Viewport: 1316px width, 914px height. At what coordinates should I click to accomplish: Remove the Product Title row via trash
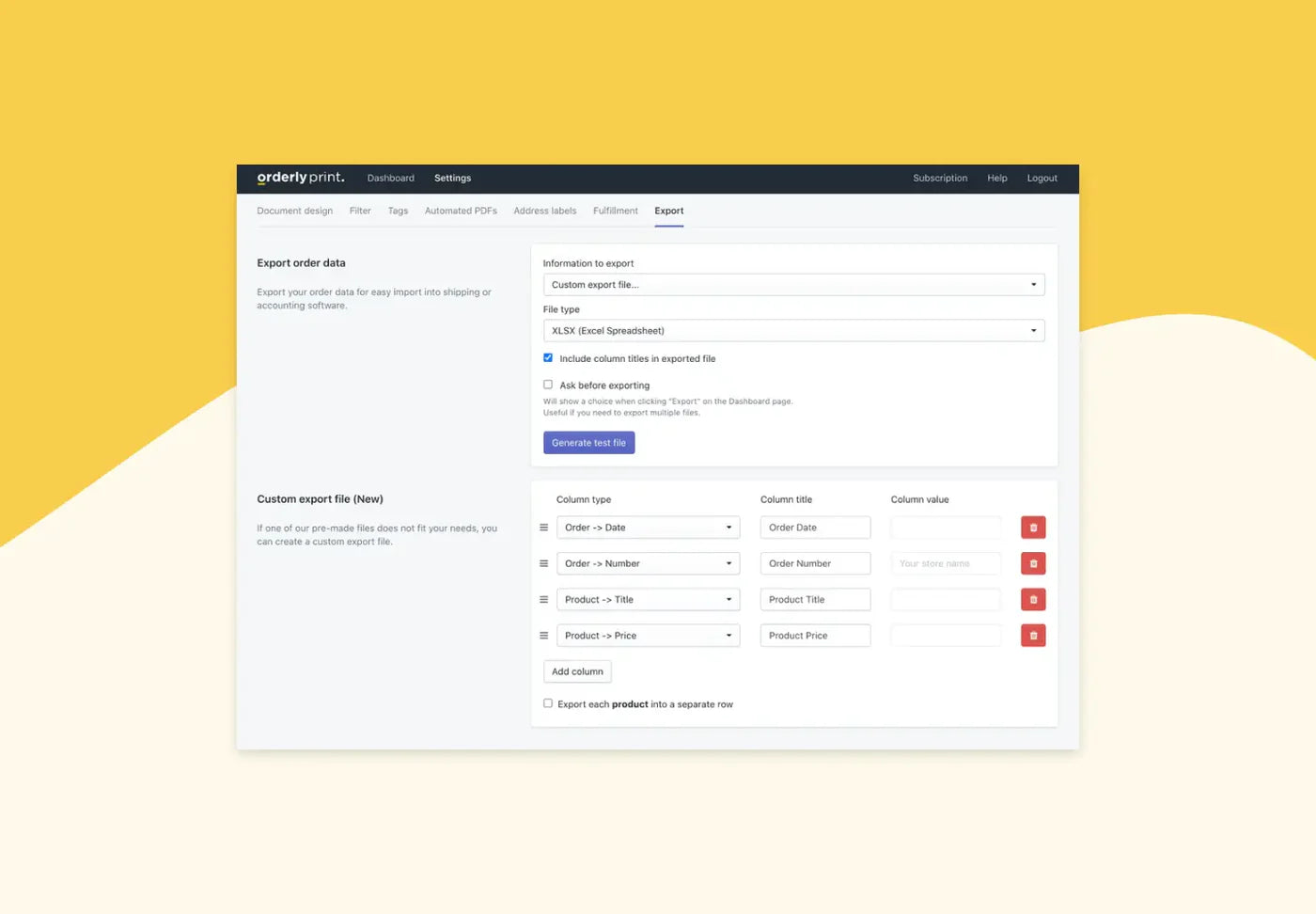click(x=1033, y=599)
